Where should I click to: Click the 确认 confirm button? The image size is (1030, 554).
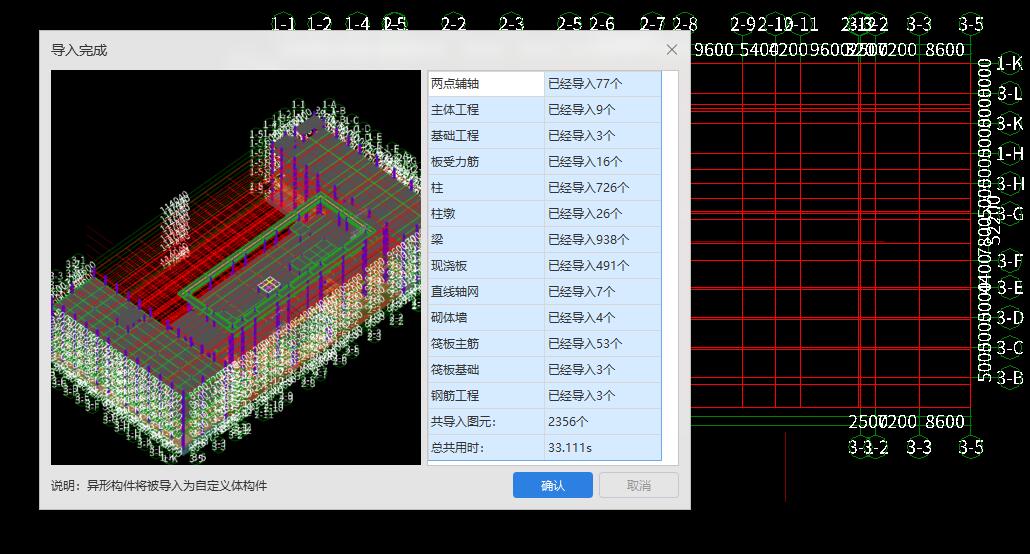[x=552, y=485]
